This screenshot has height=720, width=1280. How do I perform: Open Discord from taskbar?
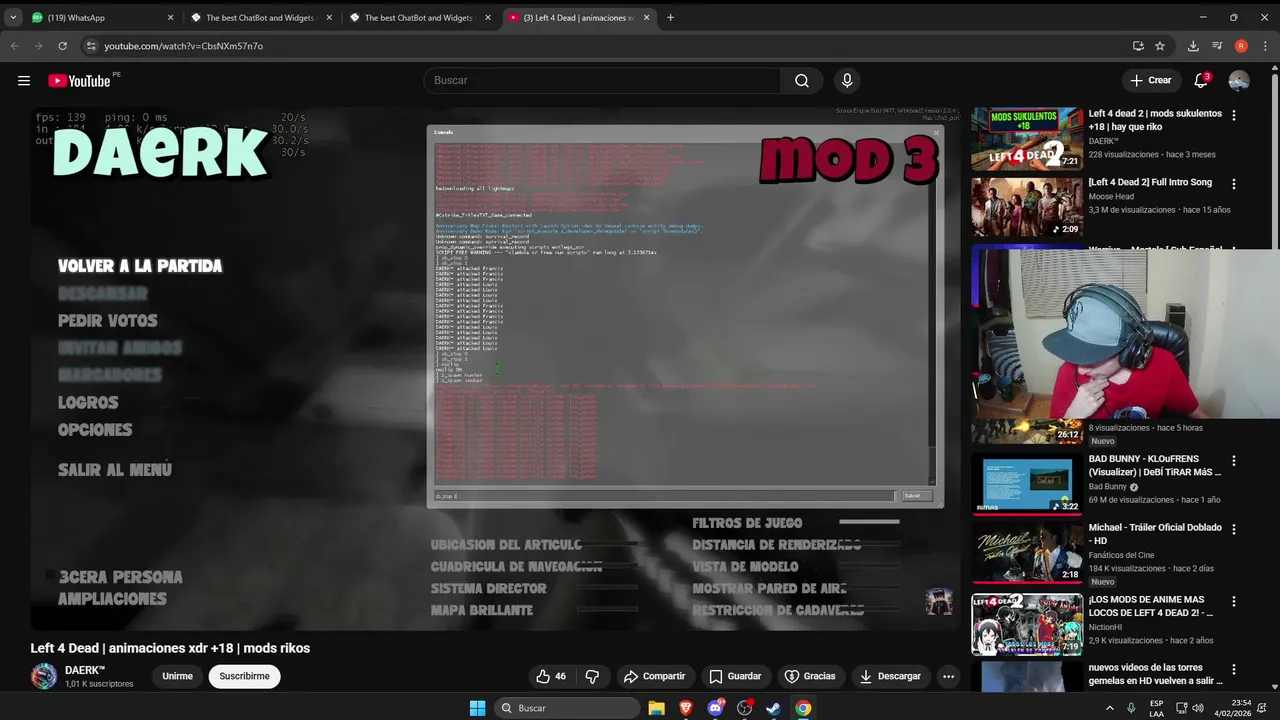(715, 708)
